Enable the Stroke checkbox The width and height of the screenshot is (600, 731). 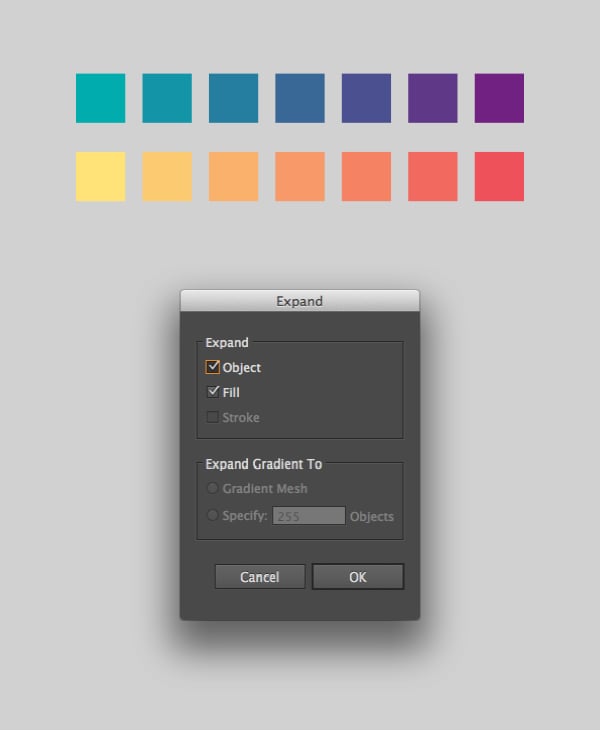pyautogui.click(x=213, y=417)
